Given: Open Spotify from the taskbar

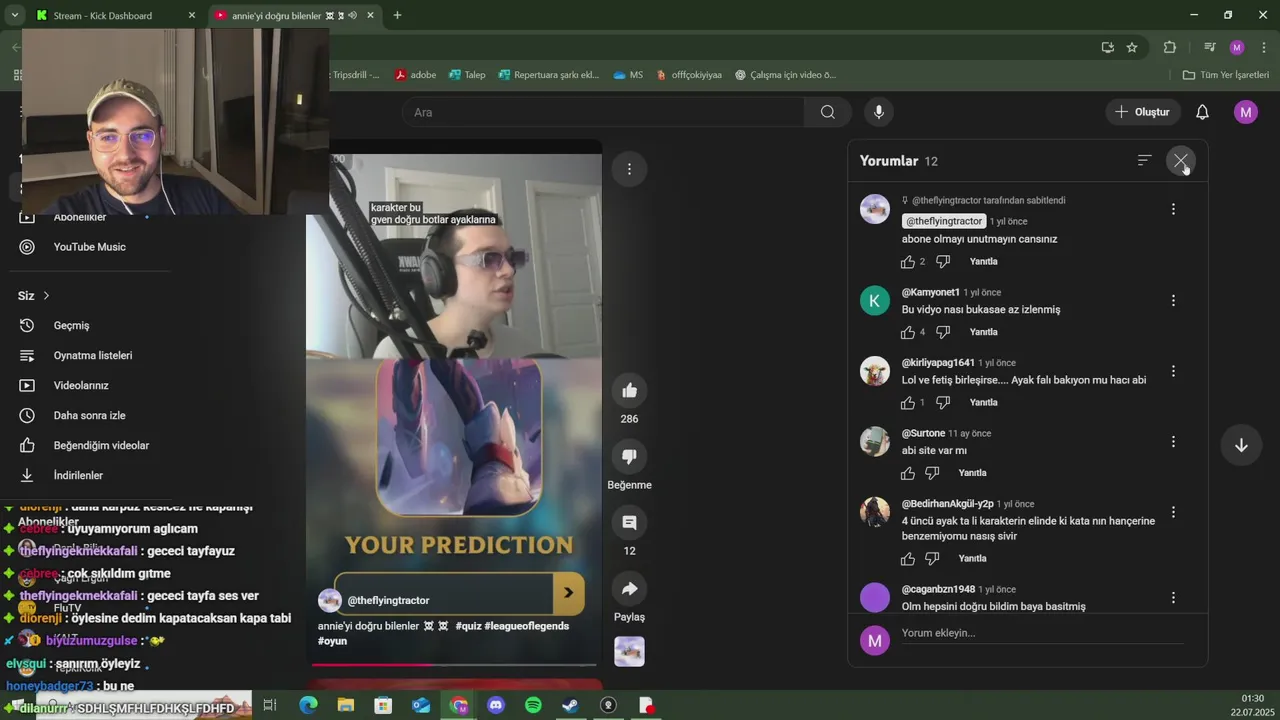Looking at the screenshot, I should pos(533,705).
